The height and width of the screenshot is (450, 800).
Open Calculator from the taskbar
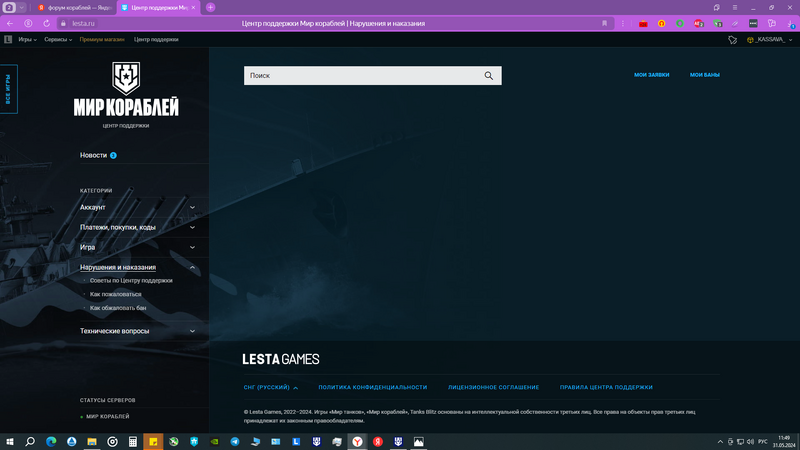tap(133, 441)
